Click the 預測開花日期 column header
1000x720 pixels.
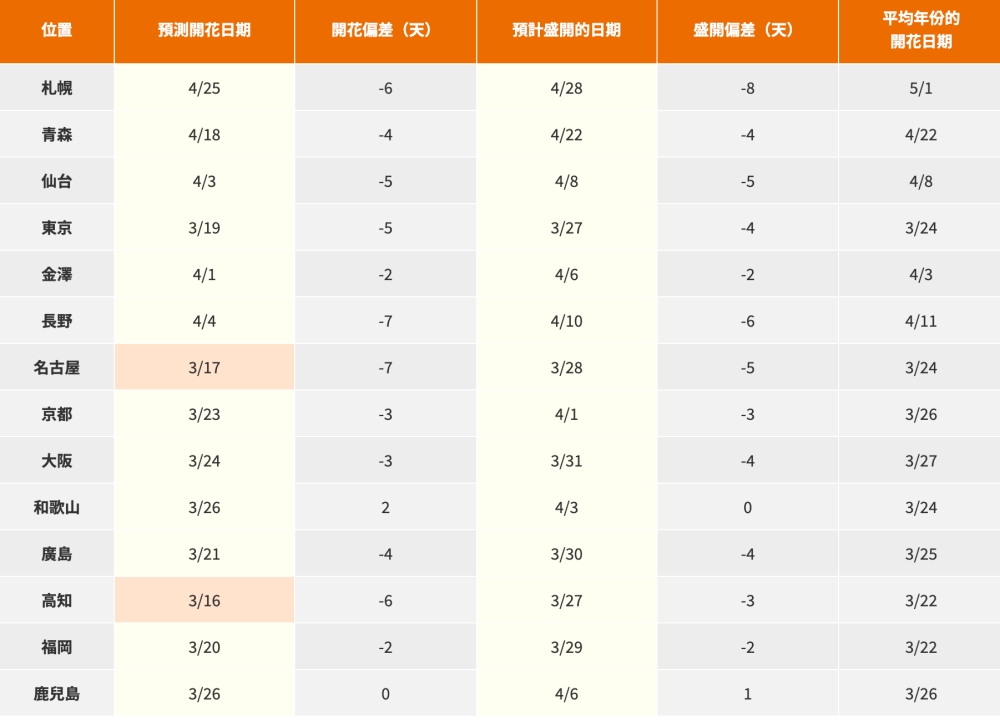point(204,31)
